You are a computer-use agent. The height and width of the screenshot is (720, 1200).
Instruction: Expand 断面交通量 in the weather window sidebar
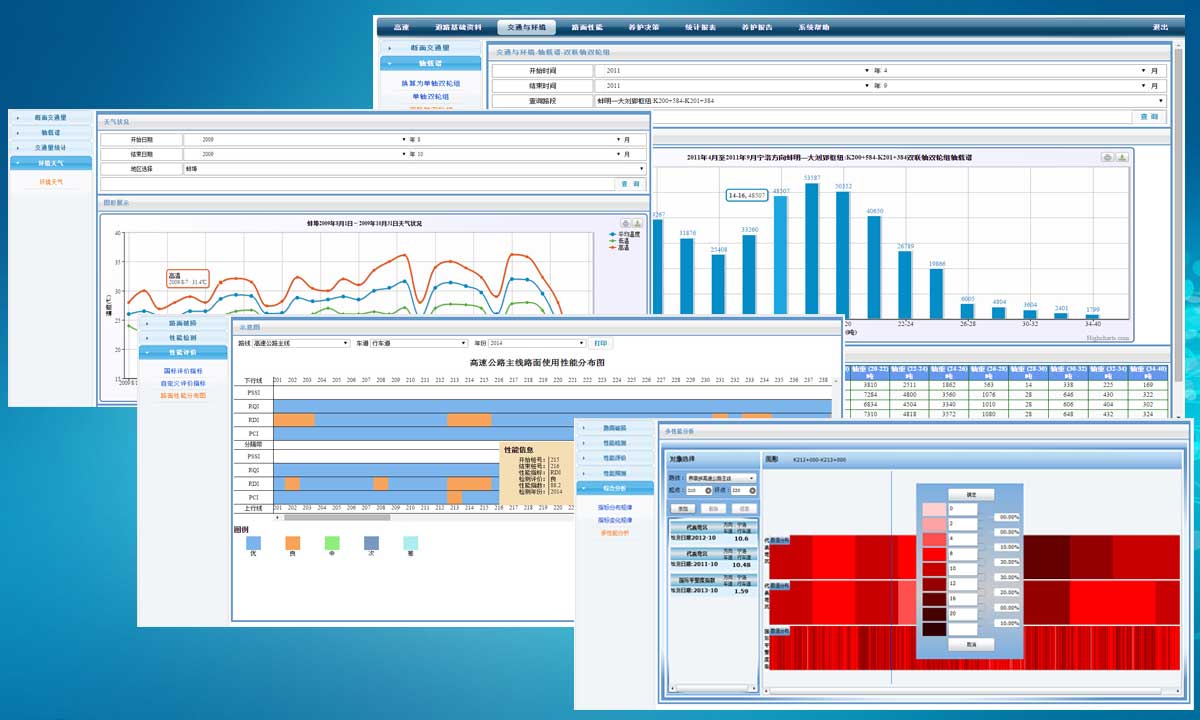[51, 118]
